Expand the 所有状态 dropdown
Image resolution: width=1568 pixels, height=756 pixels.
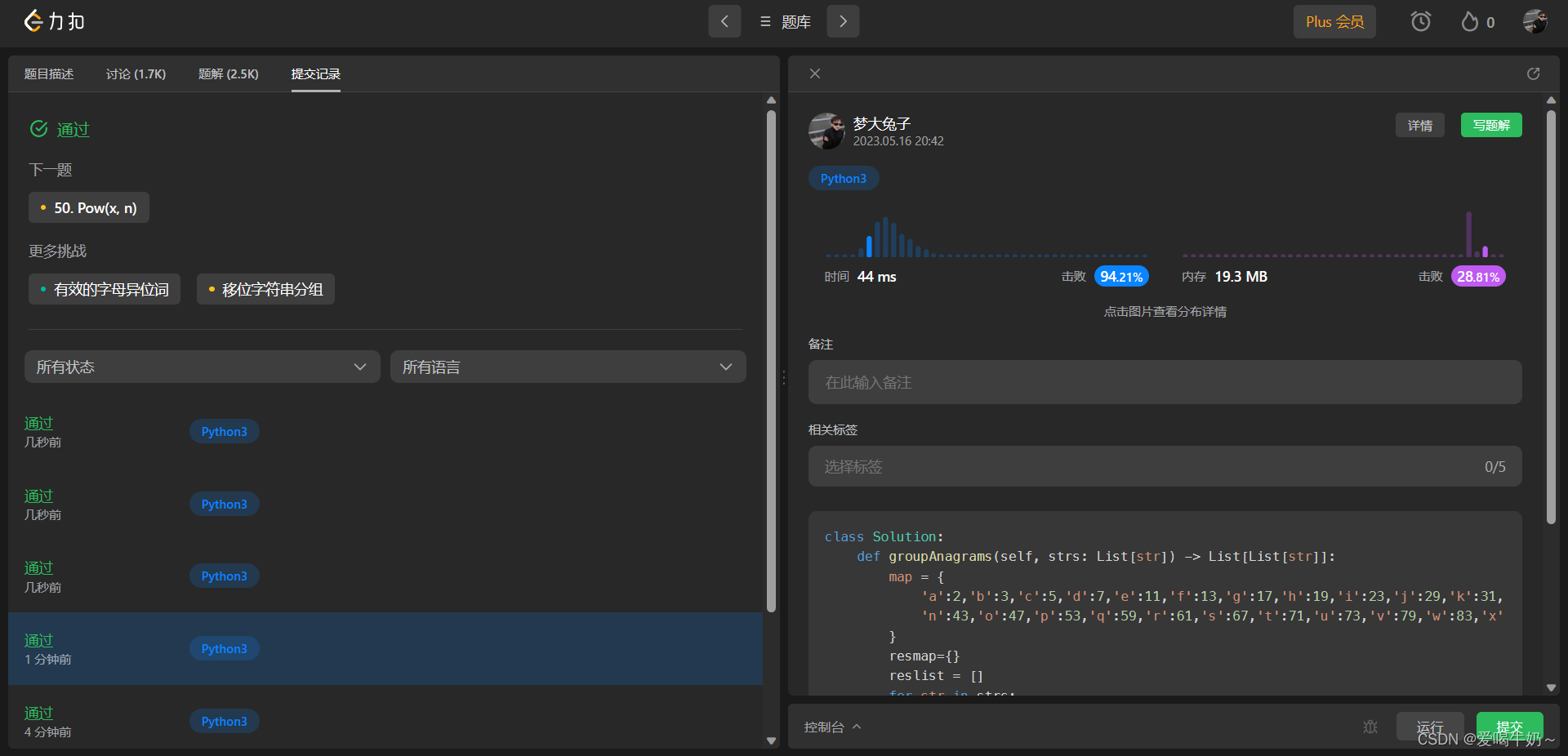pyautogui.click(x=203, y=367)
